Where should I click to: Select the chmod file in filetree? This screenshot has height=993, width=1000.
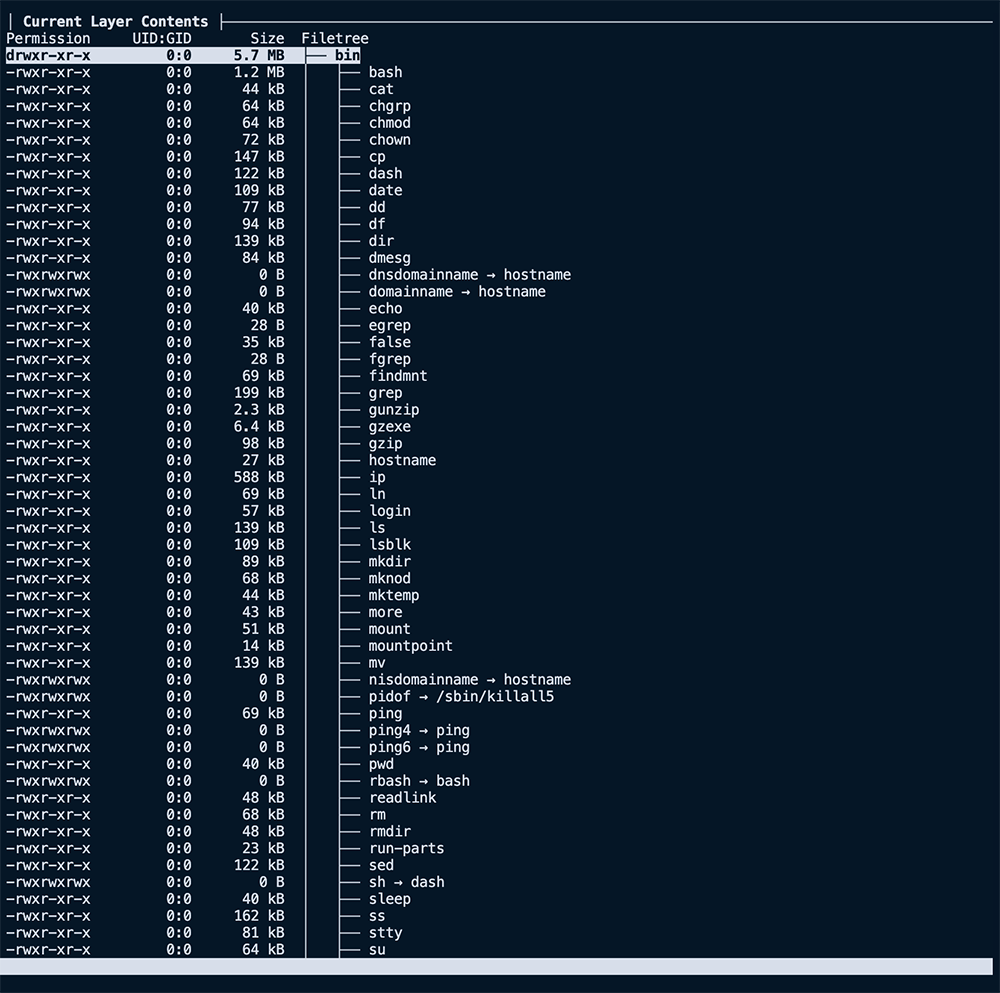click(389, 123)
